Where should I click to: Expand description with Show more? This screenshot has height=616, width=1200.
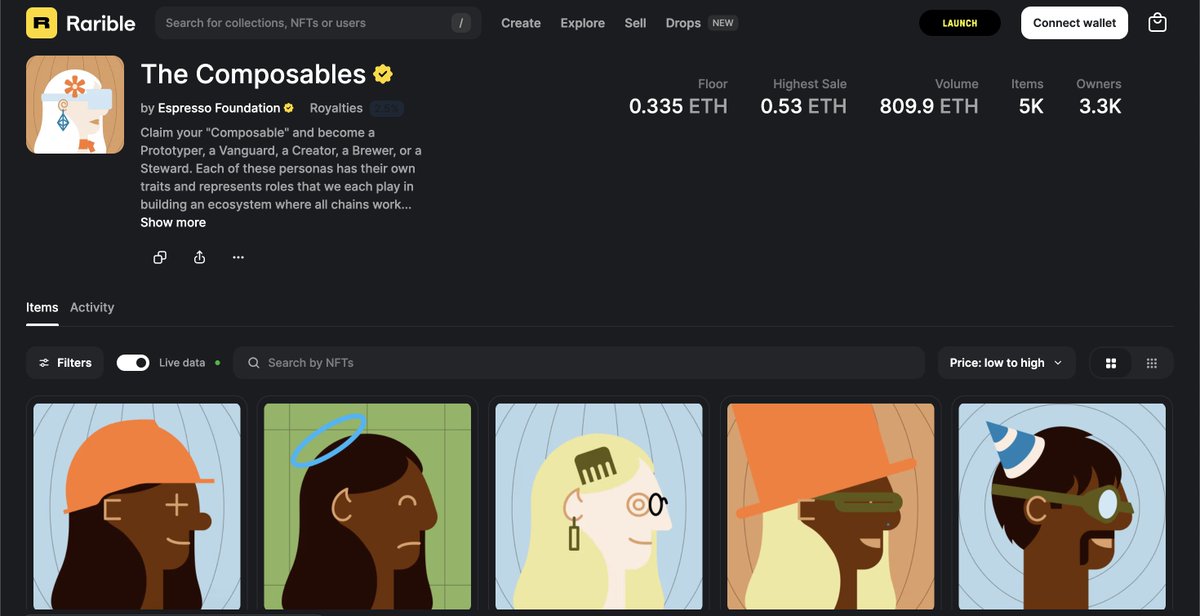click(173, 222)
